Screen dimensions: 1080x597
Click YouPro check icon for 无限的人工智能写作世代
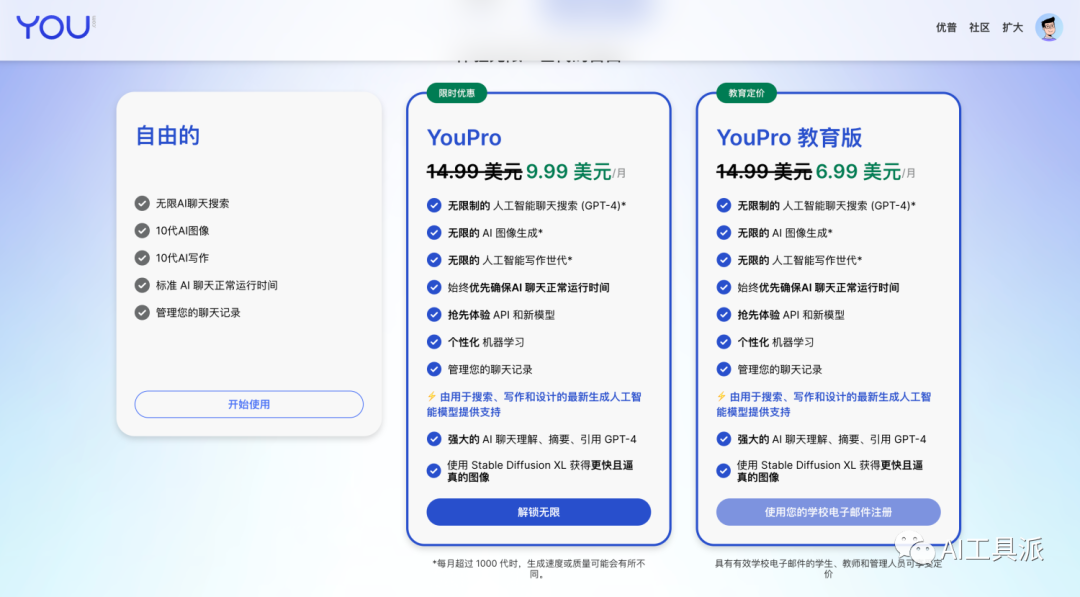click(x=434, y=260)
